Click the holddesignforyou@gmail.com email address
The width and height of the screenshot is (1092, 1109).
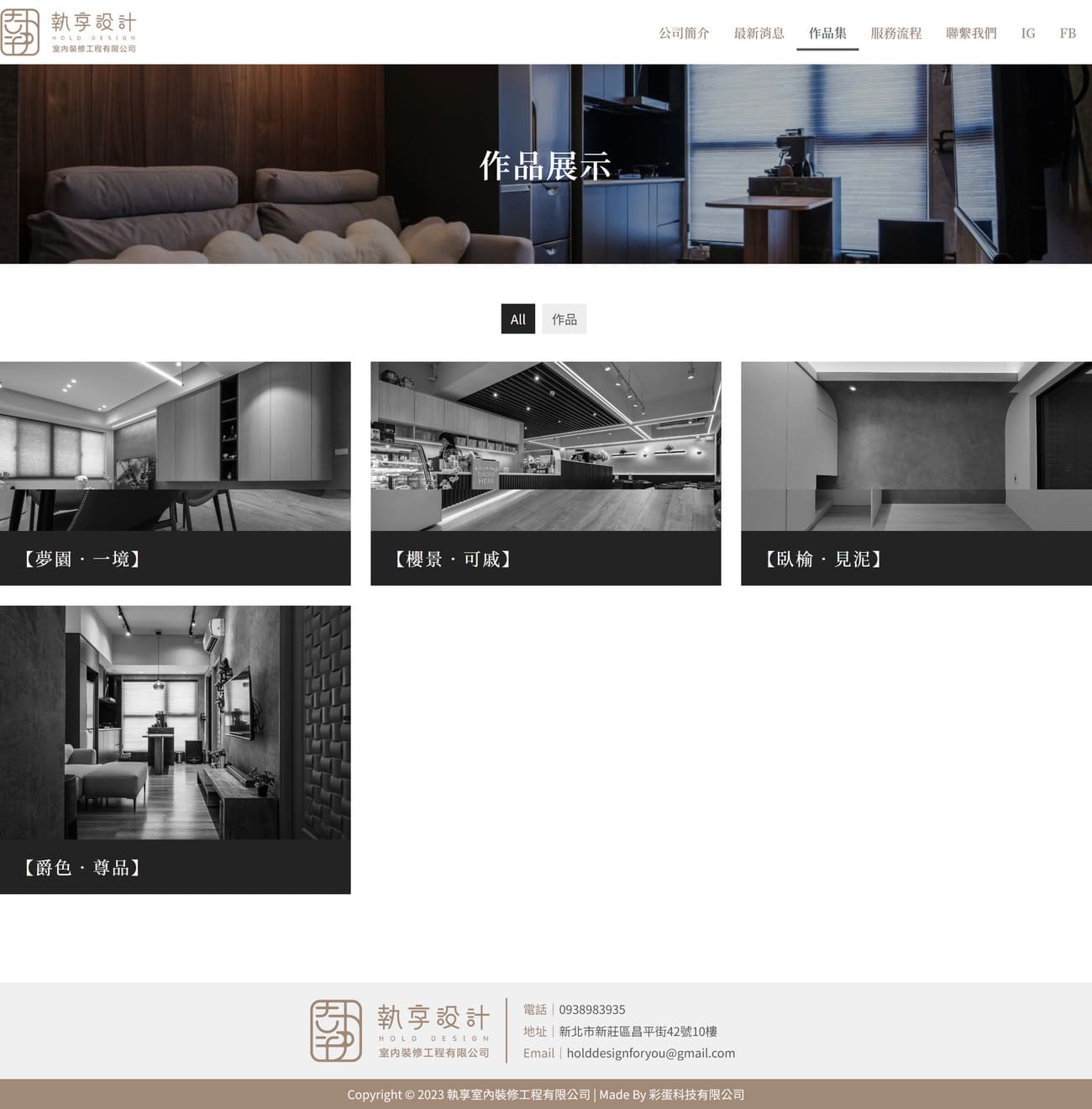click(x=650, y=1054)
